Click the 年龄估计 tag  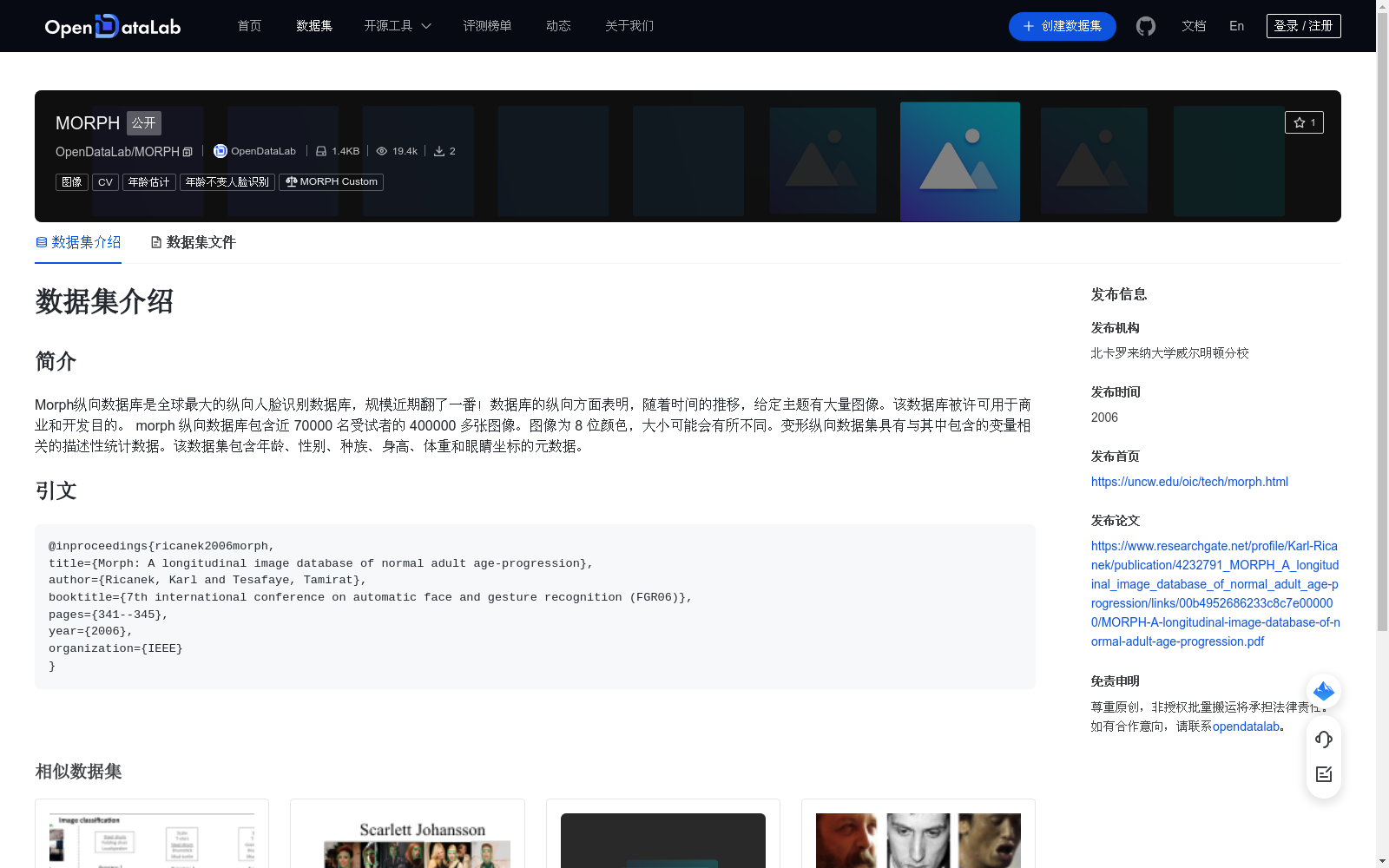pyautogui.click(x=149, y=182)
